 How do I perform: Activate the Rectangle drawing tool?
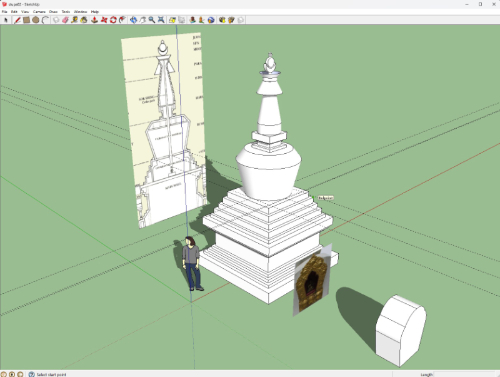pos(26,20)
